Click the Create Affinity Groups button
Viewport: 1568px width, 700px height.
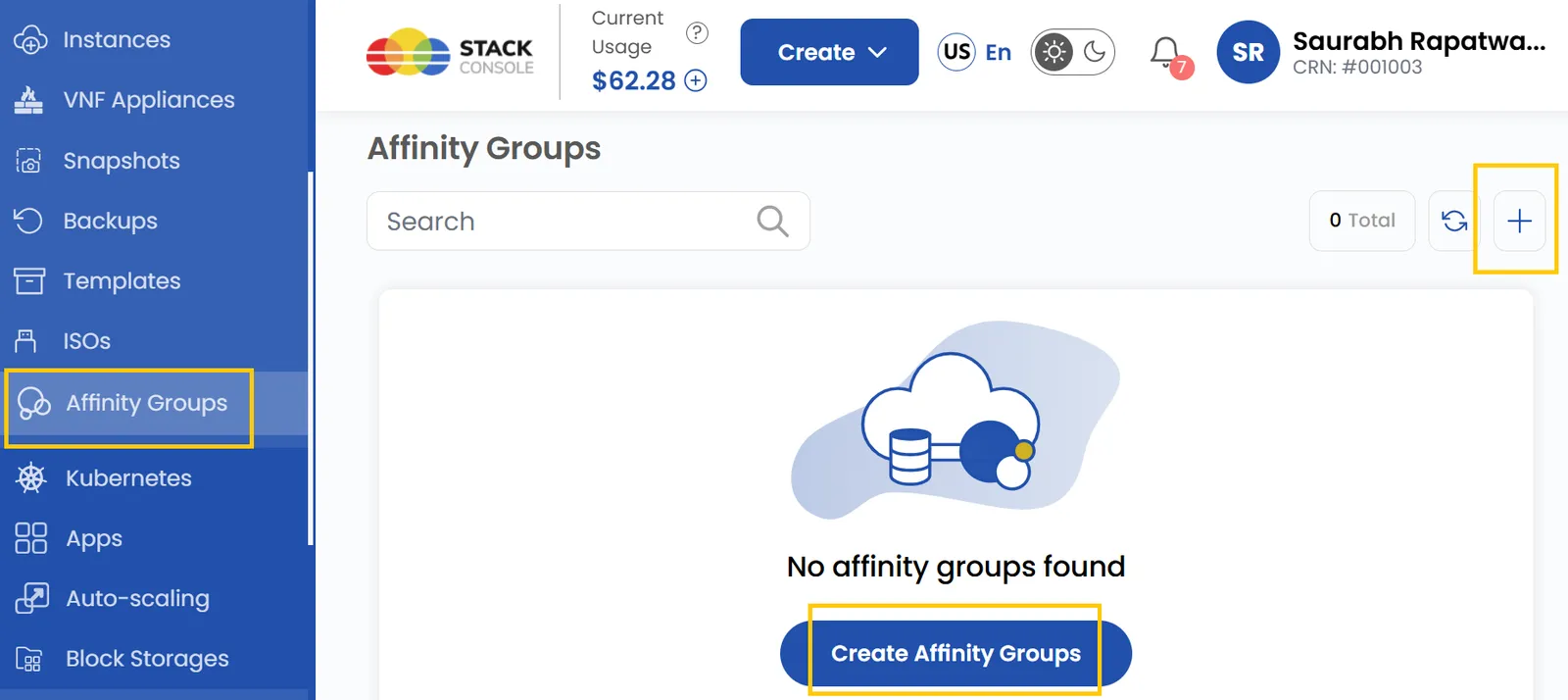[955, 654]
